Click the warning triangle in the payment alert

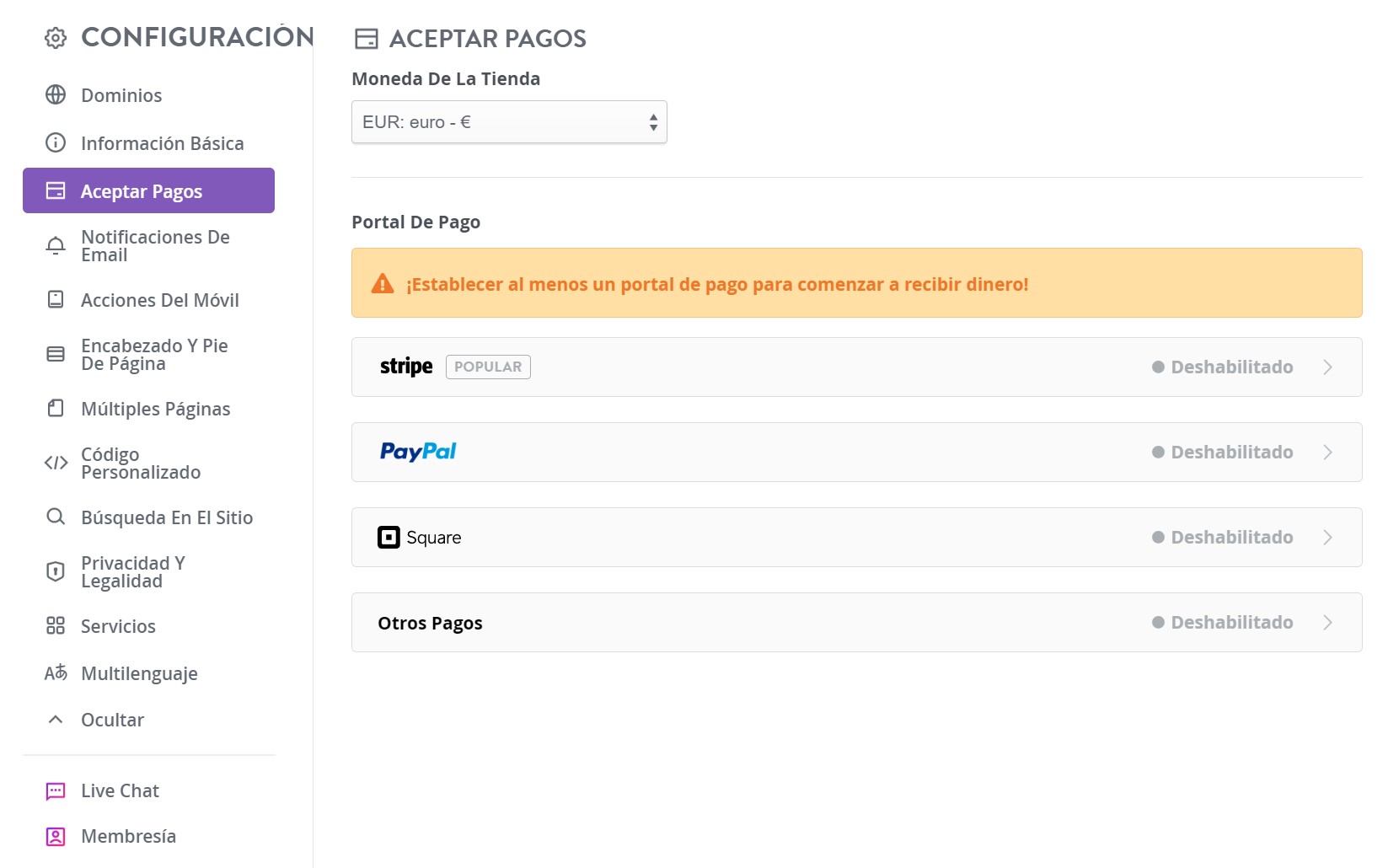click(384, 283)
